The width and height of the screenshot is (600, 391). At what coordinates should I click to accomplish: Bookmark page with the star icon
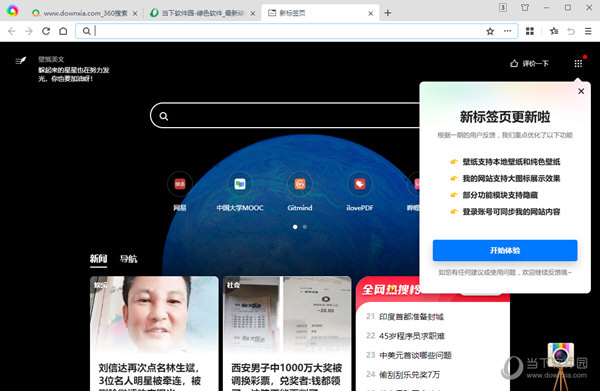click(x=490, y=31)
